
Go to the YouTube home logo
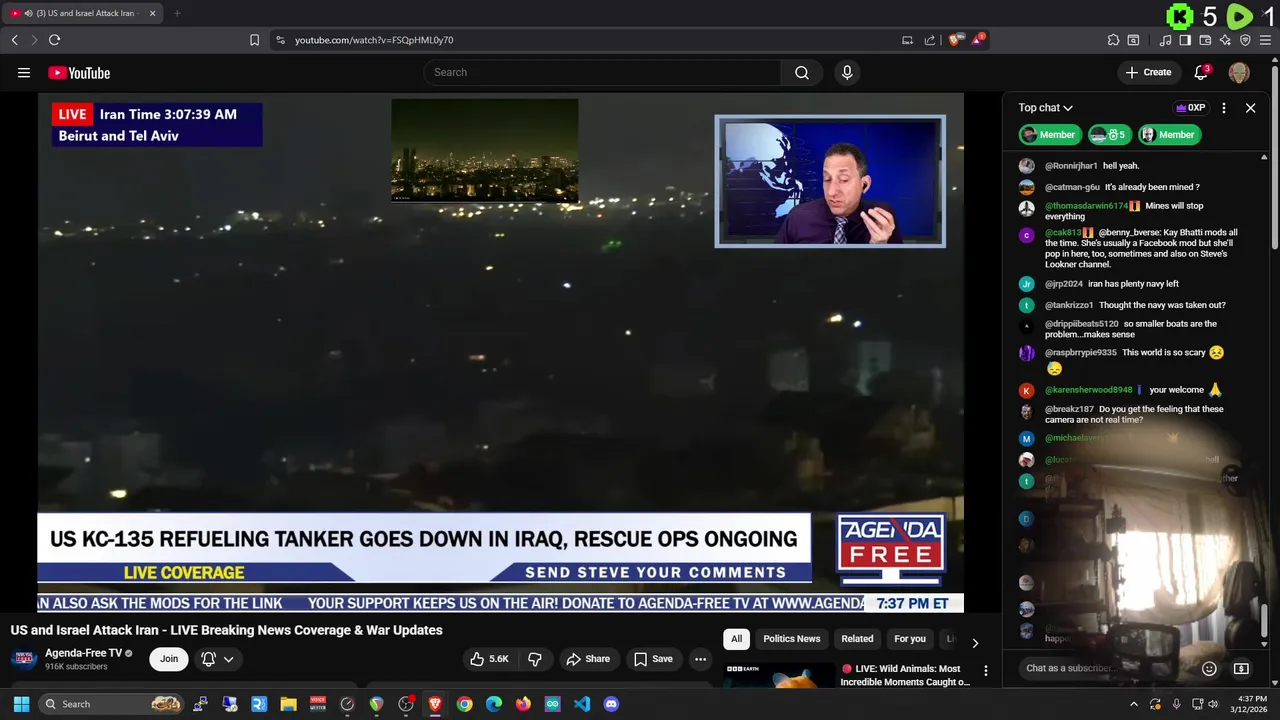79,72
